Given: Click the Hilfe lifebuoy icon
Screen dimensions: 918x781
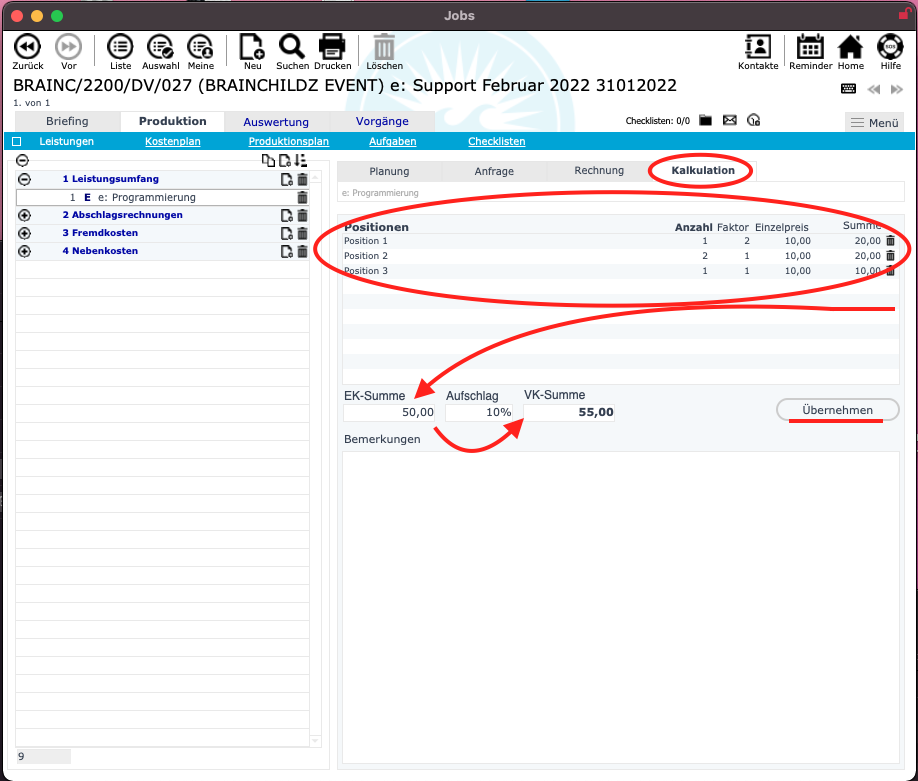Looking at the screenshot, I should 890,47.
